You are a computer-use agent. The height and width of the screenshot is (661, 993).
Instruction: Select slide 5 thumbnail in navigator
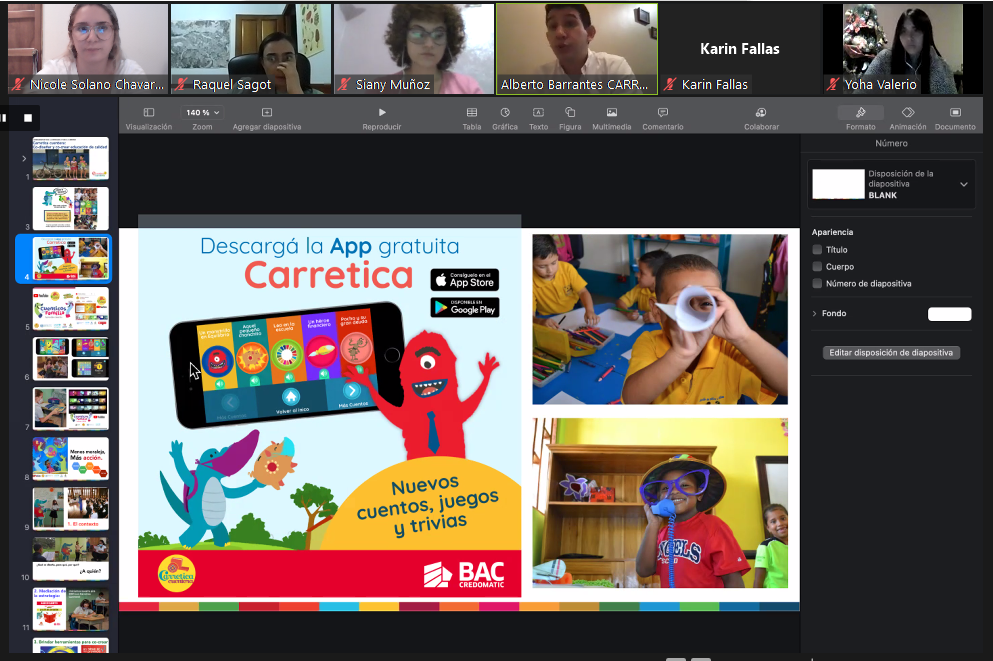point(70,308)
